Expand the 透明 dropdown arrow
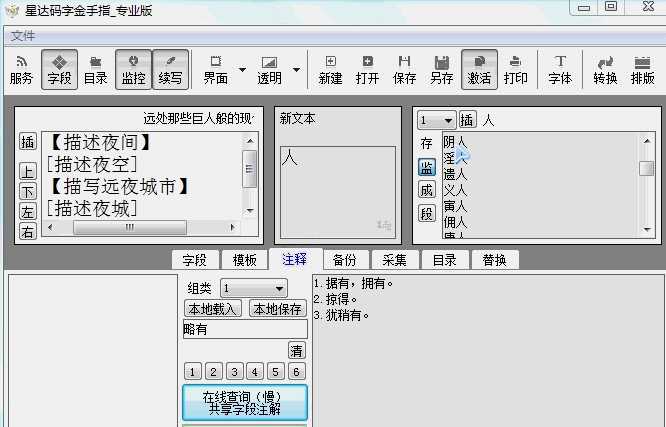Image resolution: width=666 pixels, height=427 pixels. click(296, 70)
